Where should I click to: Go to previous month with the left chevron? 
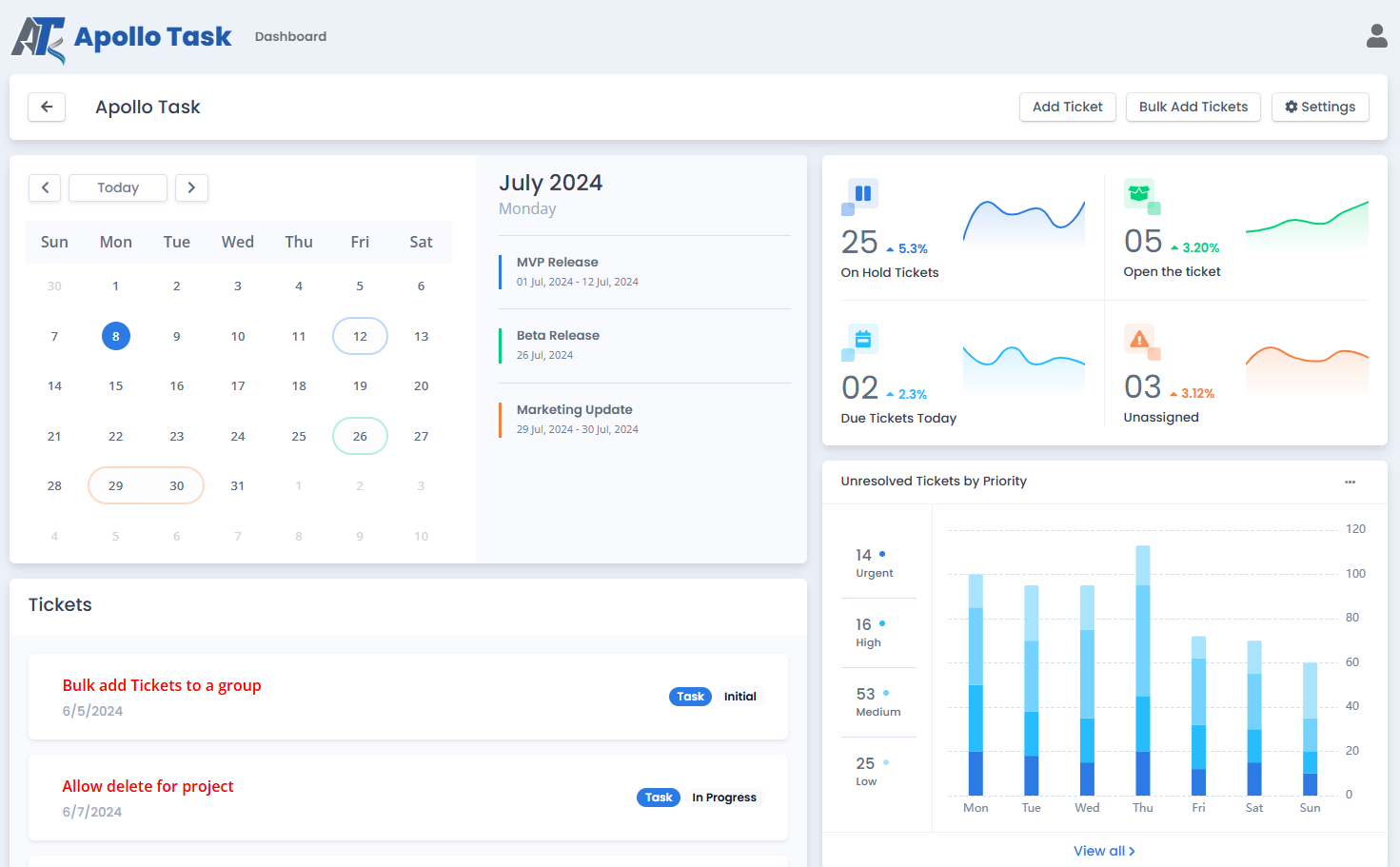[45, 187]
